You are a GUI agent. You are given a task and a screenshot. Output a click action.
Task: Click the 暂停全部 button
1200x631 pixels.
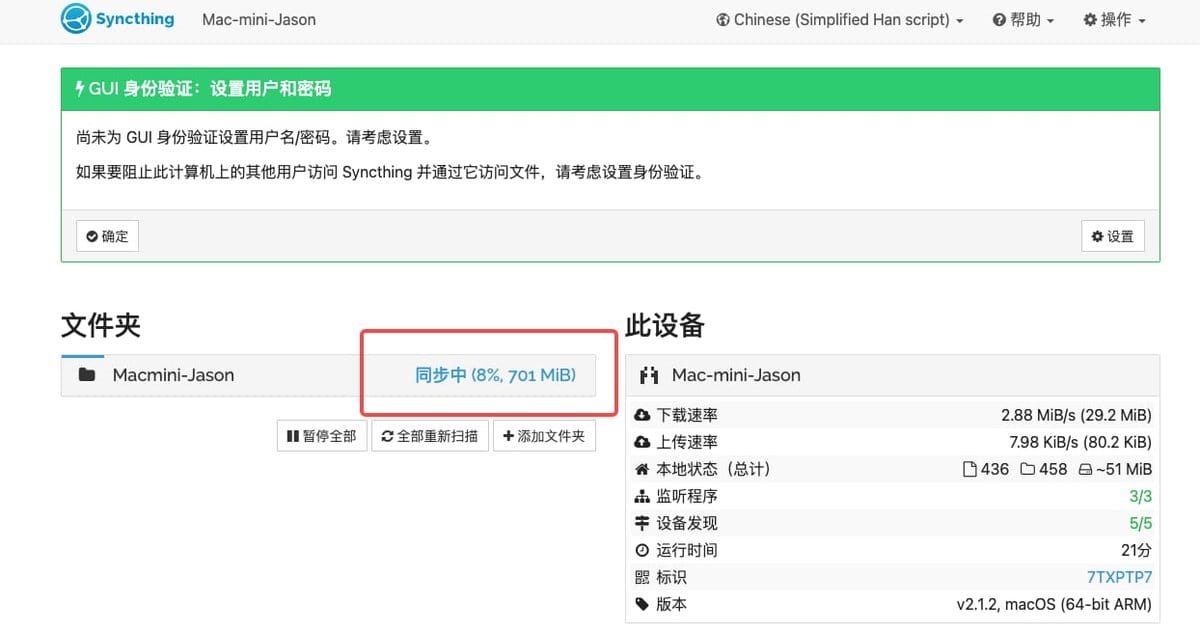[x=321, y=436]
